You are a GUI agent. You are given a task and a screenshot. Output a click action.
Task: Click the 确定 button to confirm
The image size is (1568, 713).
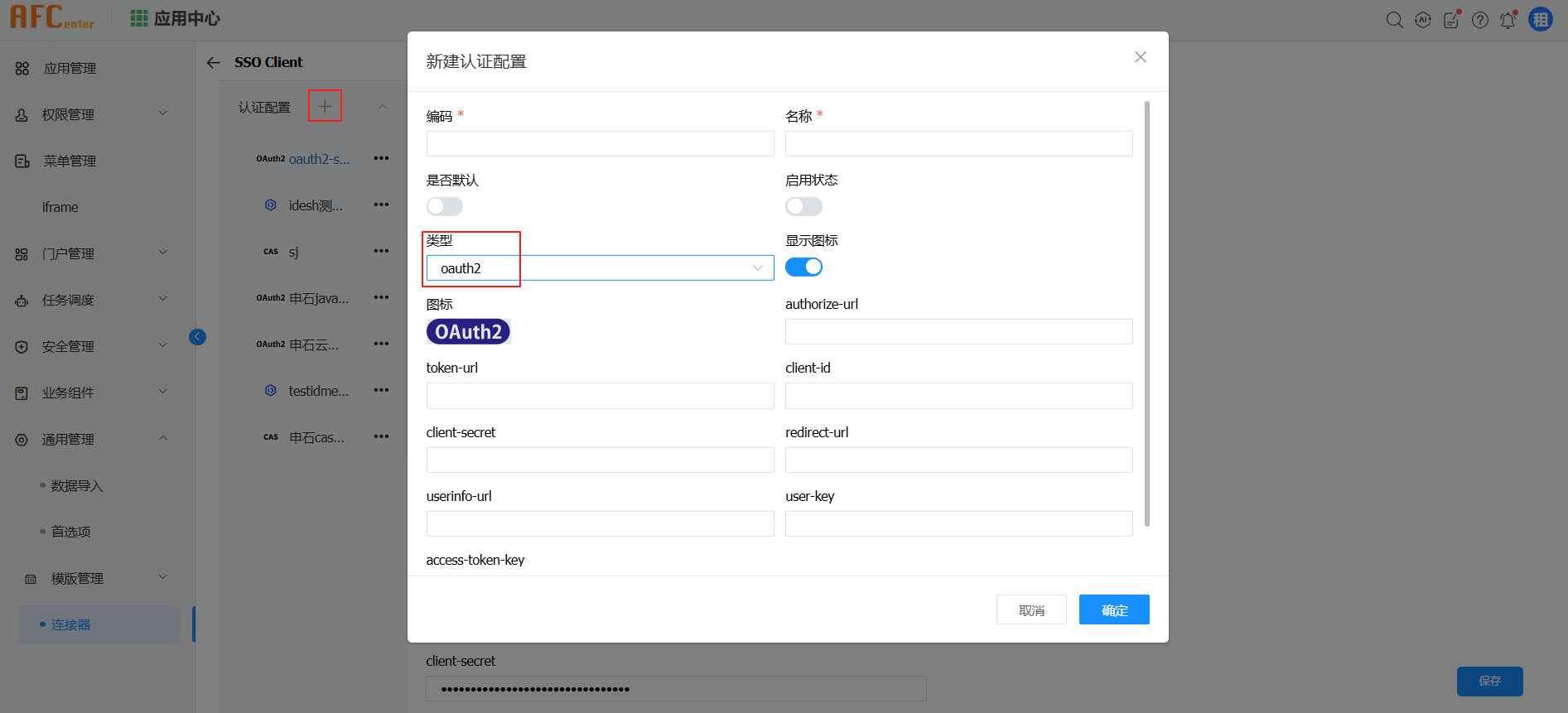tap(1113, 609)
